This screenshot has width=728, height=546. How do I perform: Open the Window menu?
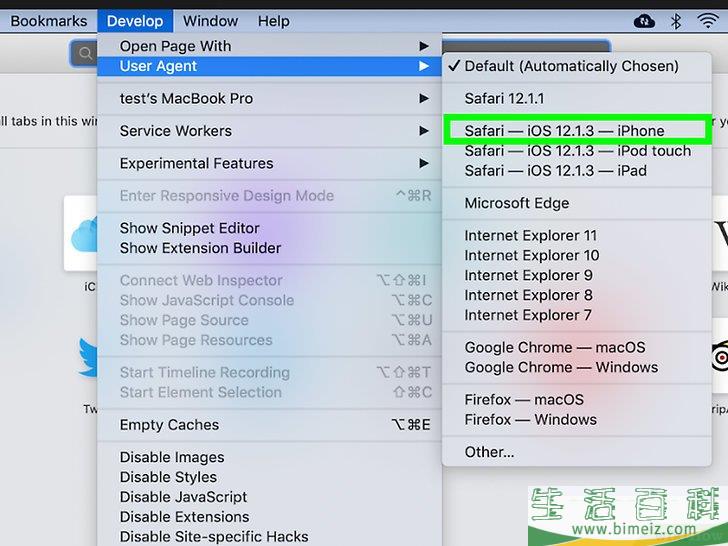click(x=210, y=21)
